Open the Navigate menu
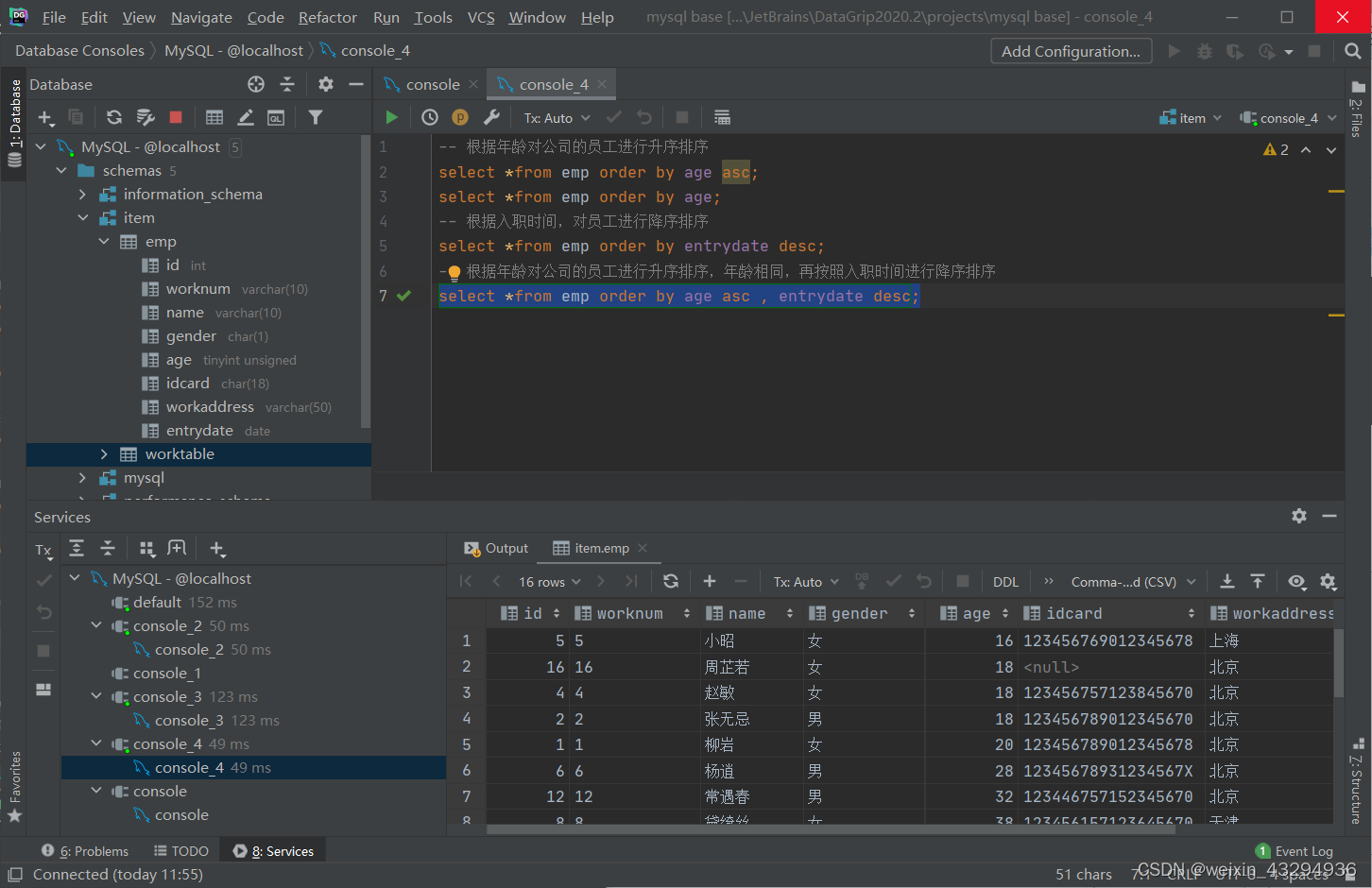 pos(201,17)
